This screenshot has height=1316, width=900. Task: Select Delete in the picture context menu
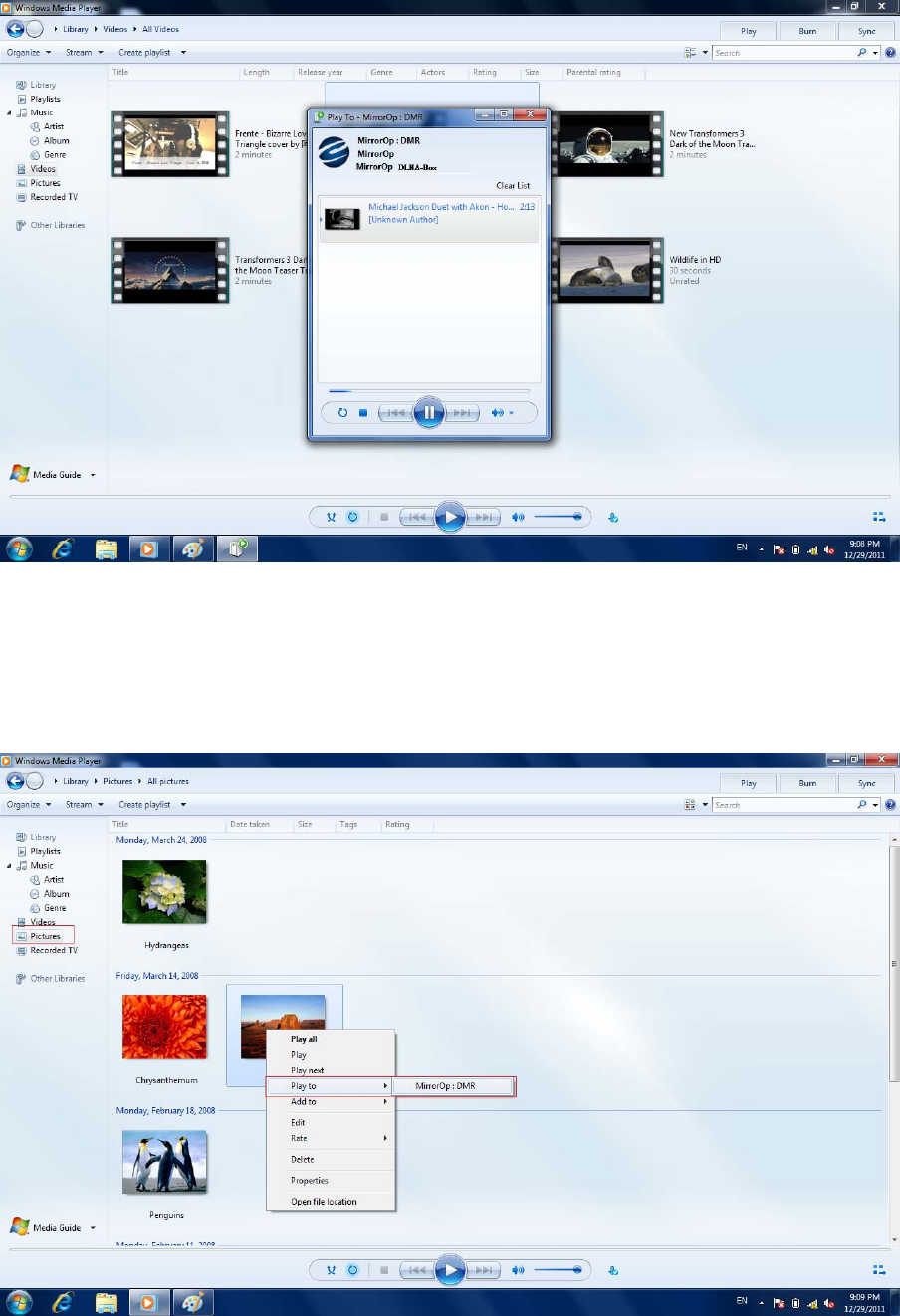pyautogui.click(x=331, y=1159)
